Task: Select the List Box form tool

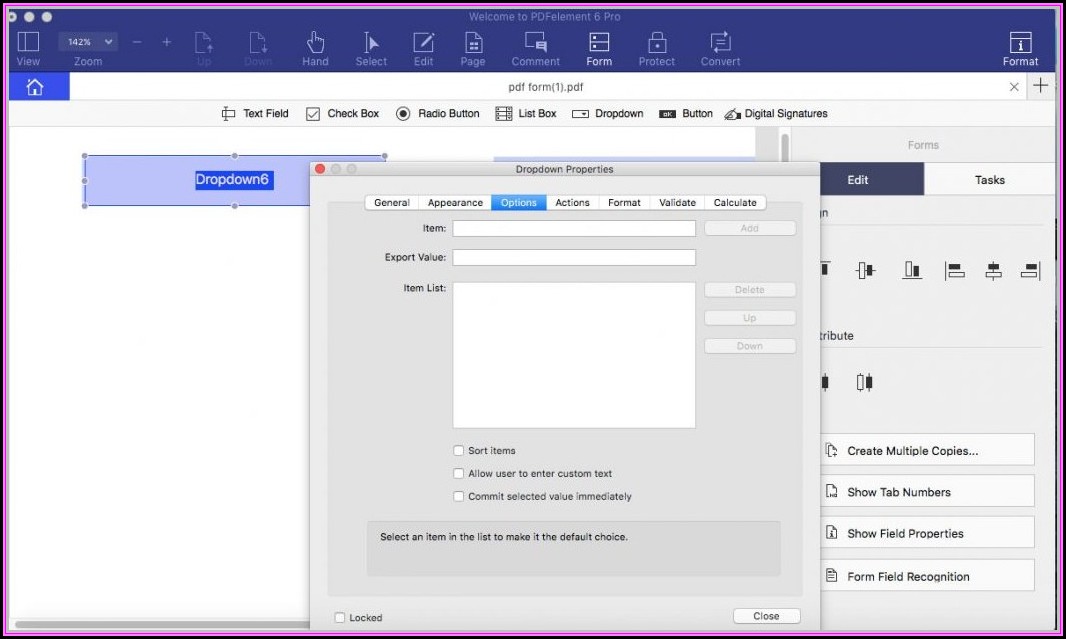Action: point(526,114)
